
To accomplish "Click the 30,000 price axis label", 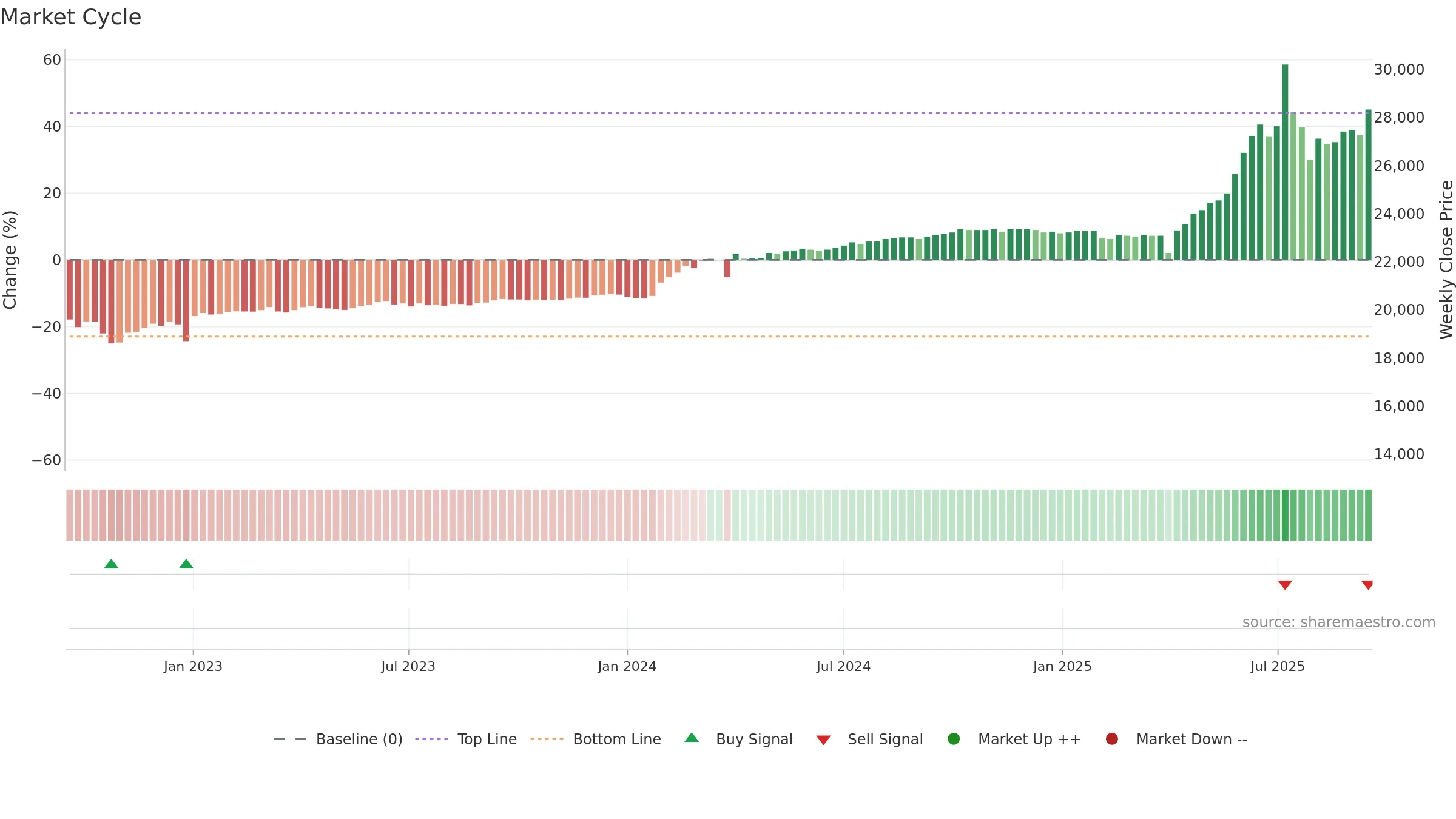I will pyautogui.click(x=1399, y=70).
